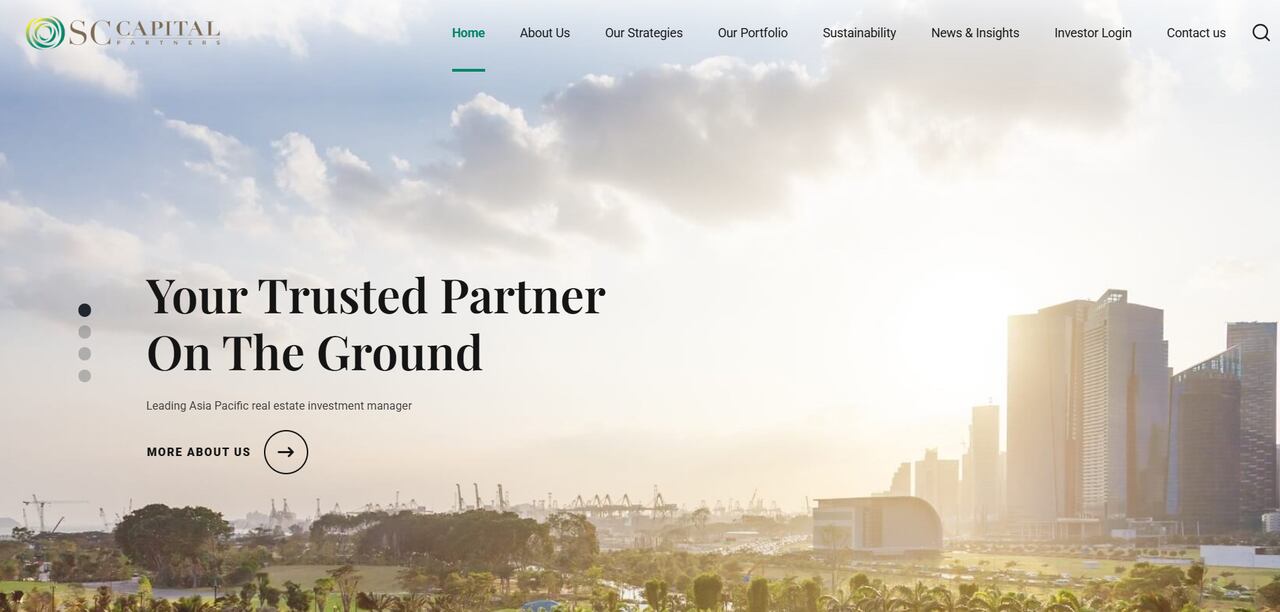Open the Our Portfolio menu
Viewport: 1280px width, 612px height.
753,33
